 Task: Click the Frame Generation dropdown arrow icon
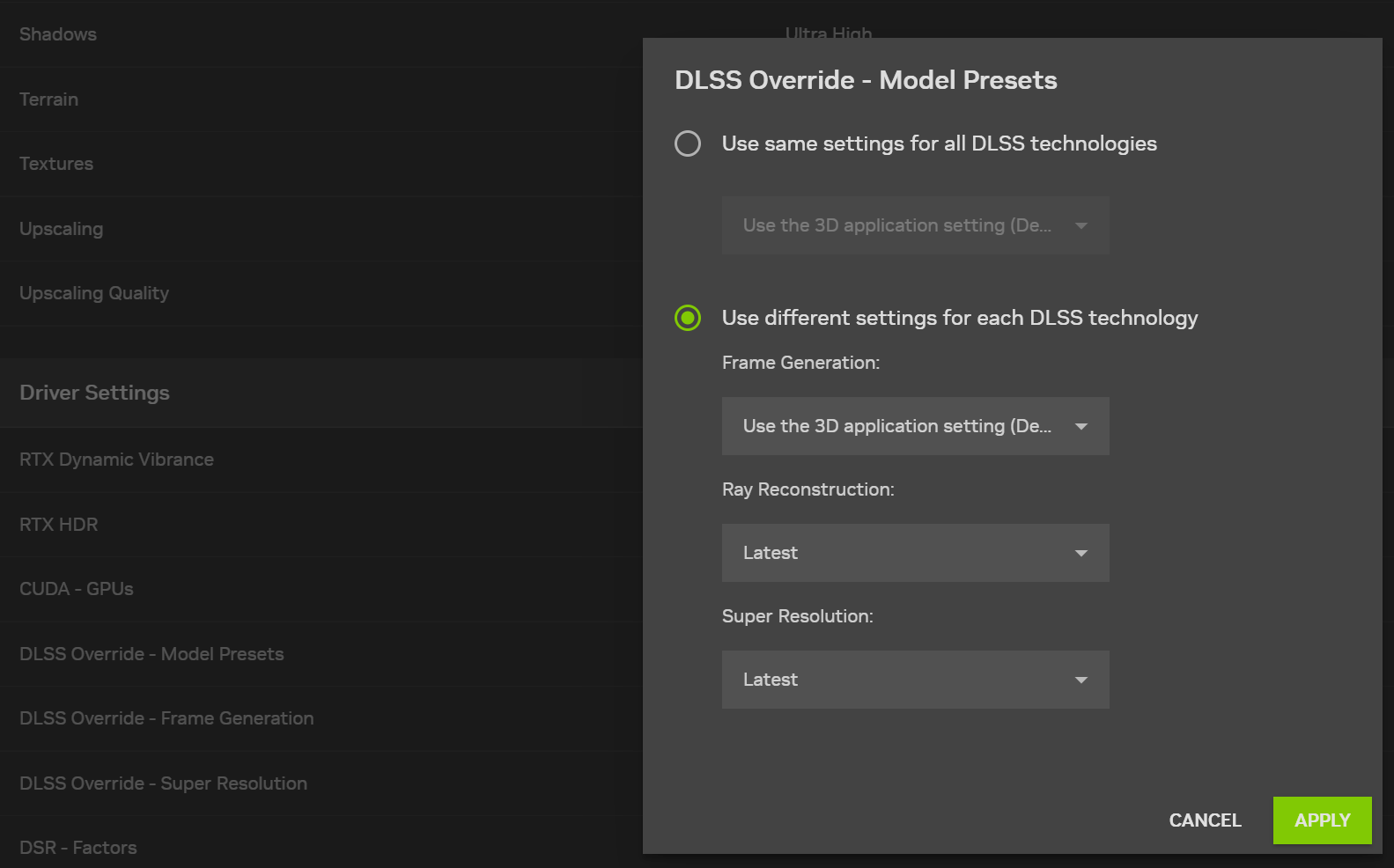(x=1081, y=427)
